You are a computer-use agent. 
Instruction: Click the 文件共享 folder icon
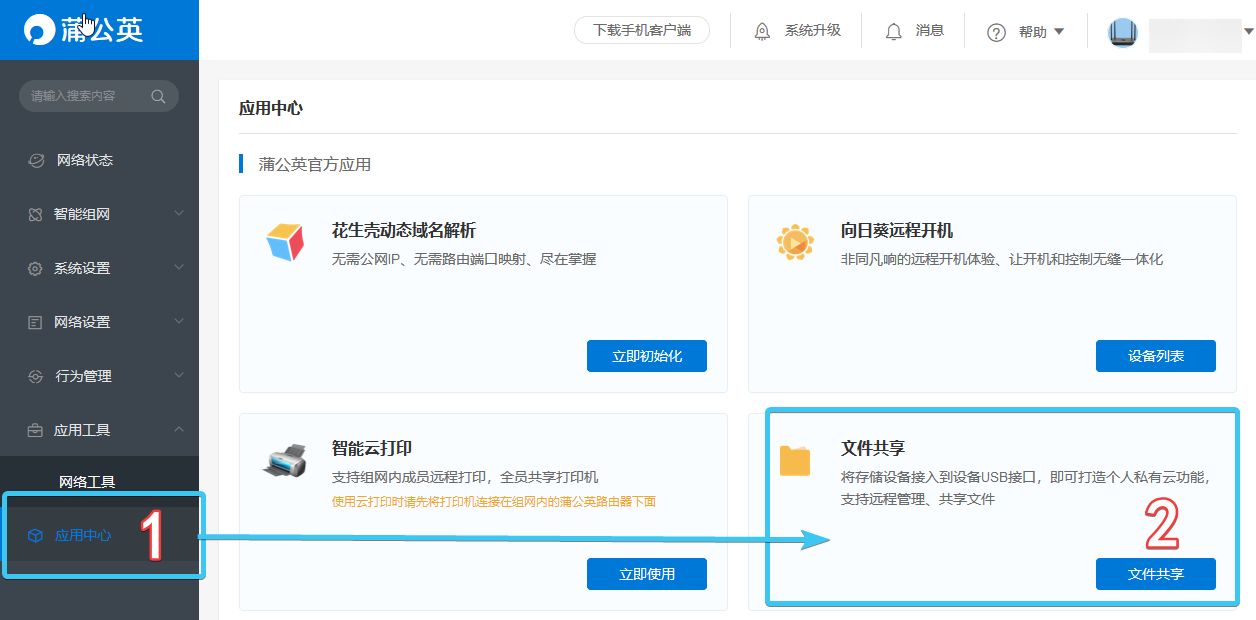click(x=795, y=461)
